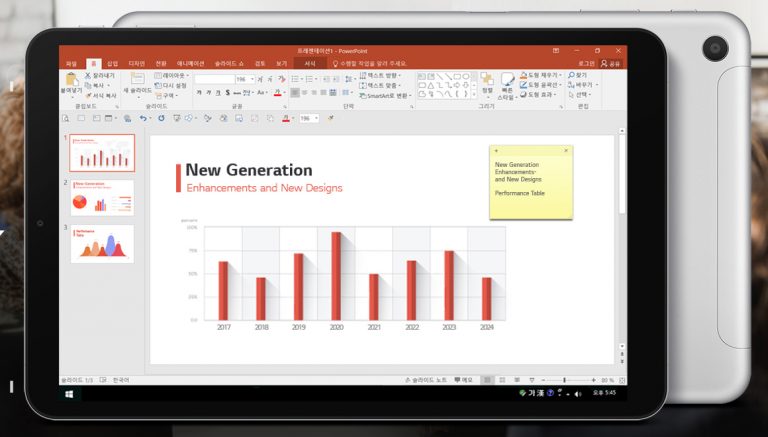The height and width of the screenshot is (437, 768).
Task: Expand the Layout (레이아웃) dropdown
Action: 174,75
